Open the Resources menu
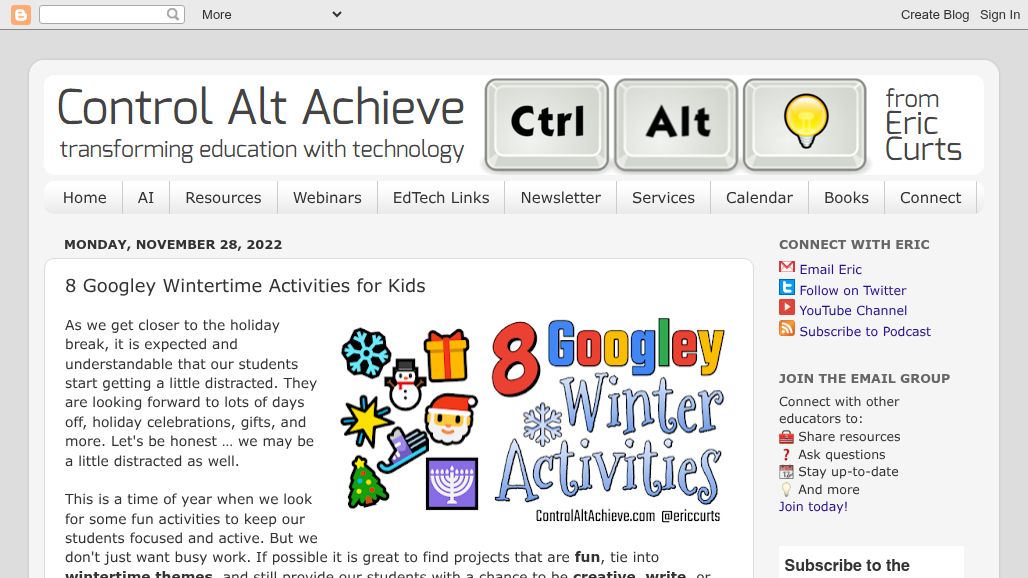 click(x=222, y=197)
